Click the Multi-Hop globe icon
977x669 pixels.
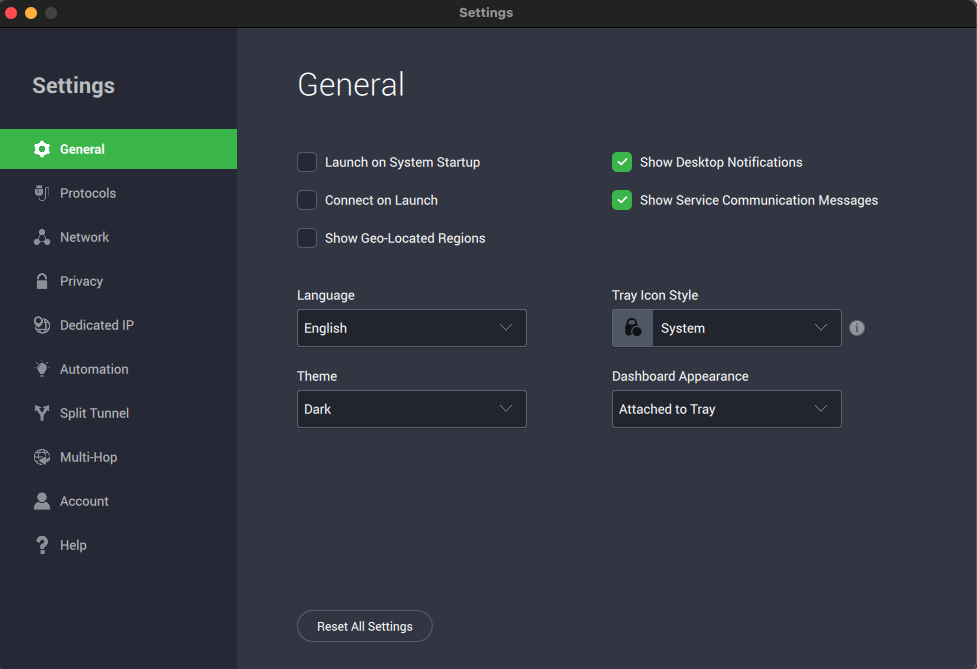(42, 457)
